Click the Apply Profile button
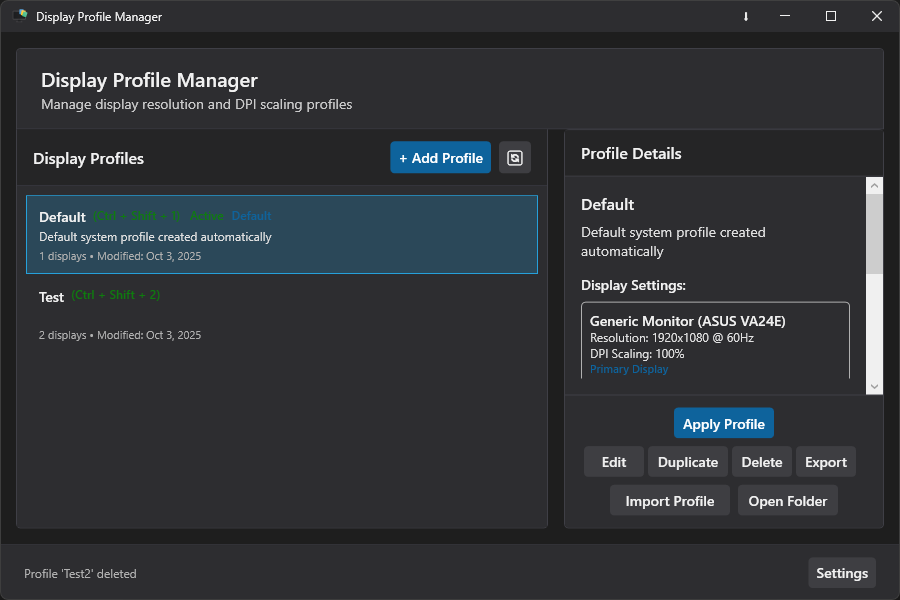Screen dimensions: 900x600 (x=724, y=424)
